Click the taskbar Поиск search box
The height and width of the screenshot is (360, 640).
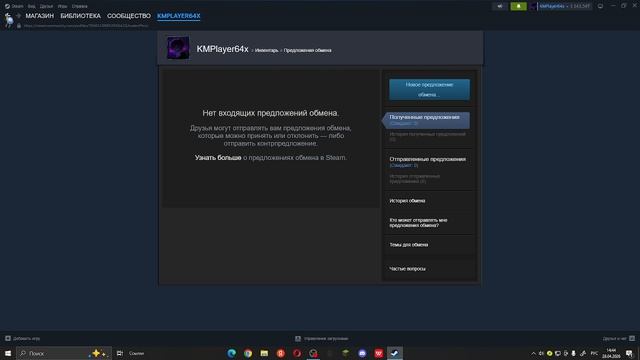coord(64,353)
